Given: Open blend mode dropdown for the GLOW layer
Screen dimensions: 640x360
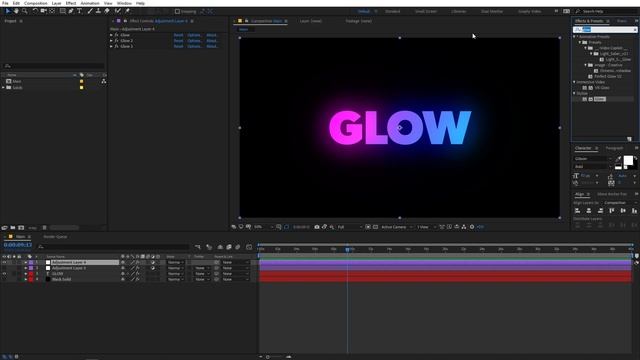Looking at the screenshot, I should coord(176,274).
